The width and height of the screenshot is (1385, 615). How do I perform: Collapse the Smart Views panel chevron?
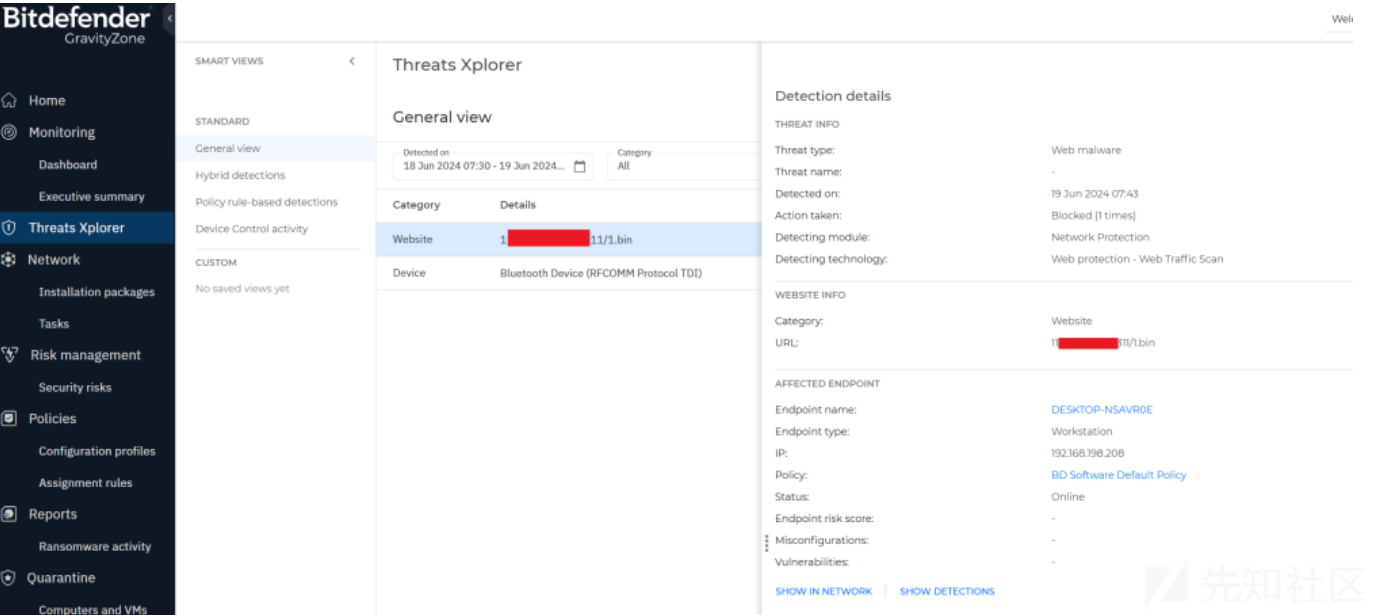pos(352,61)
